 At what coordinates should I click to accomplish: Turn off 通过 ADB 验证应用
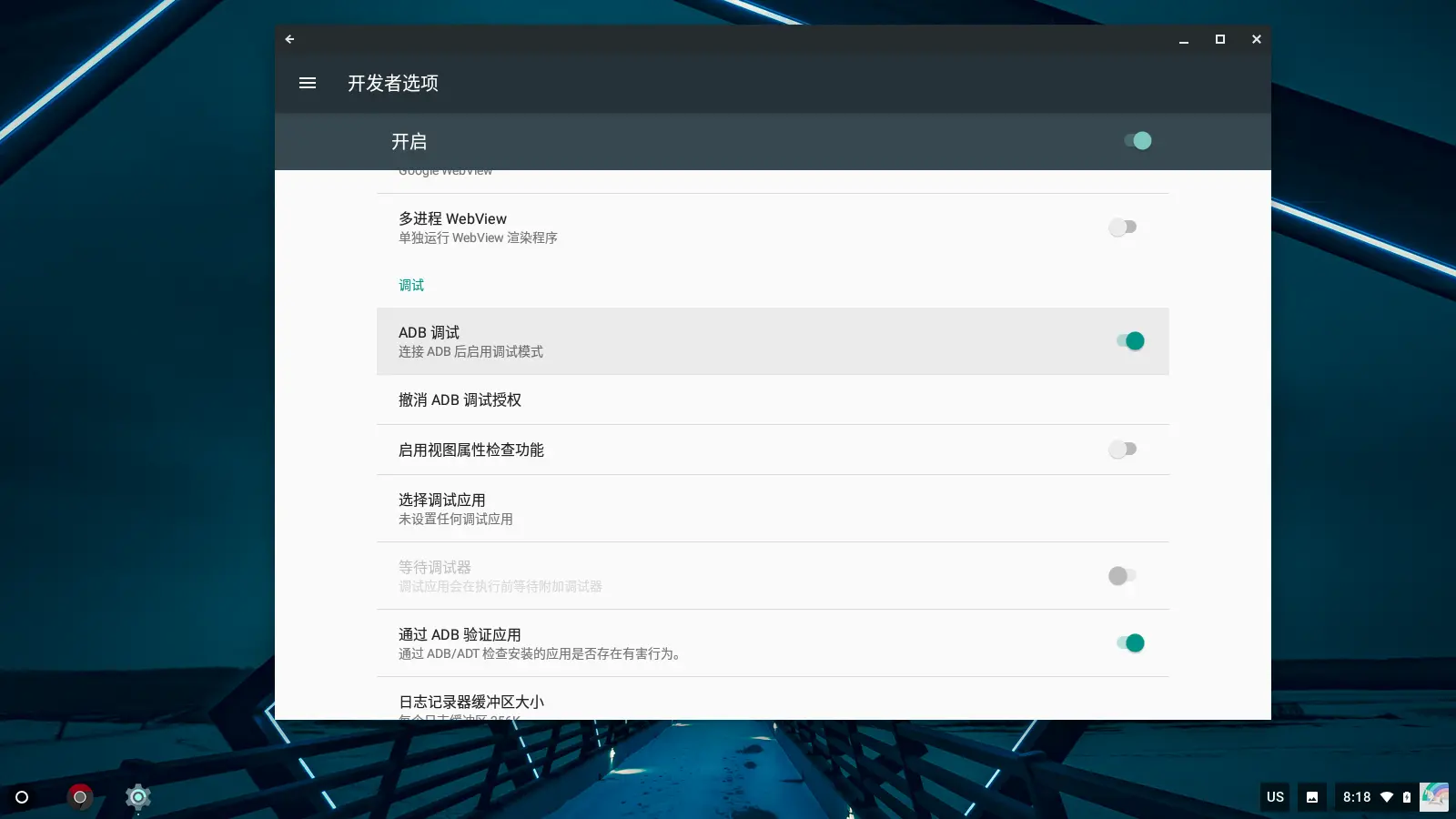coord(1131,643)
